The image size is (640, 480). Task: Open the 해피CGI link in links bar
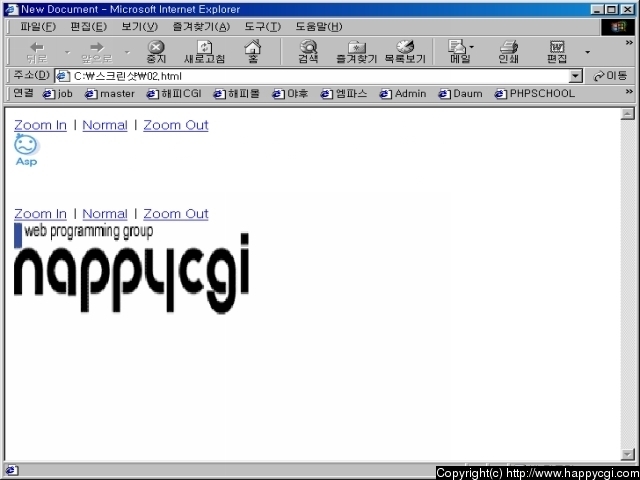[x=174, y=94]
